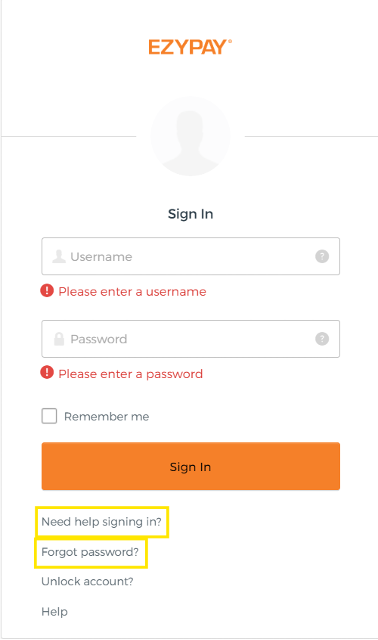Image resolution: width=378 pixels, height=640 pixels.
Task: Click the password field help question mark
Action: 322,339
